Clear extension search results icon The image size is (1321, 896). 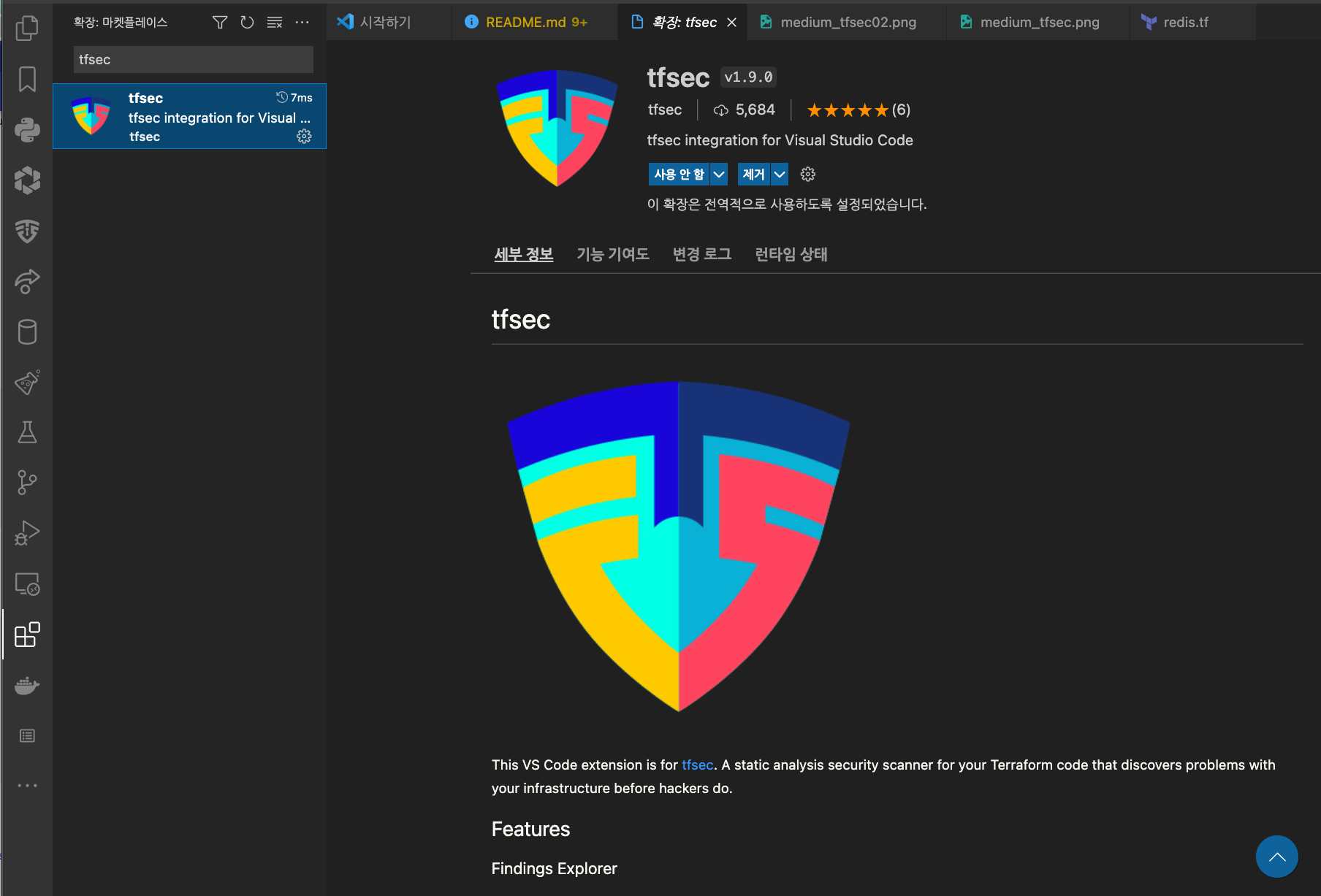275,23
